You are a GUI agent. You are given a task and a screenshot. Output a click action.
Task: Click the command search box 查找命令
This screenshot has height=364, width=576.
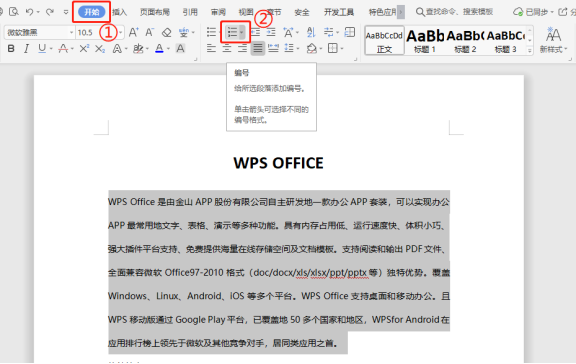coord(454,12)
